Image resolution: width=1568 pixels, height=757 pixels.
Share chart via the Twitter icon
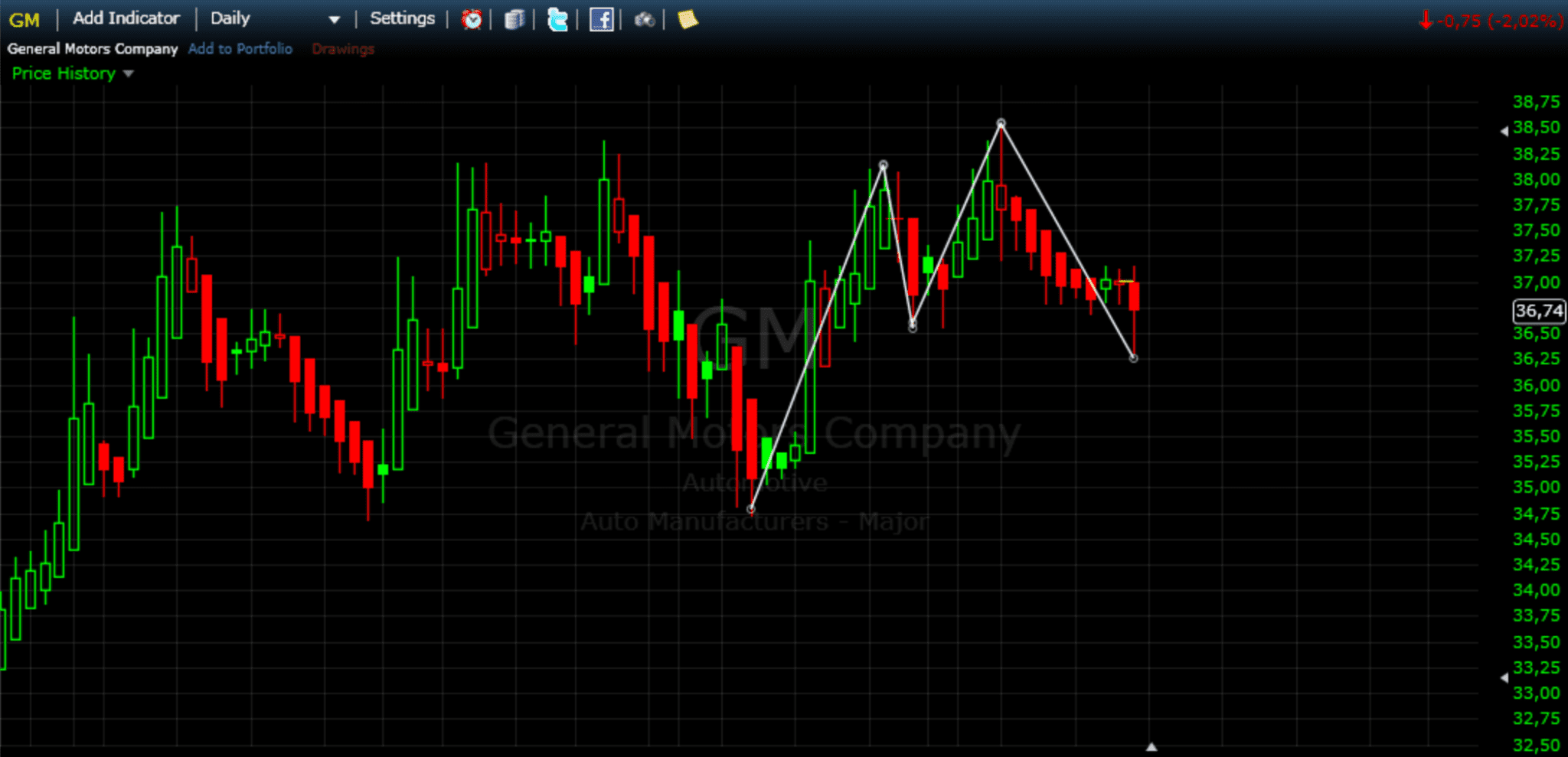tap(557, 19)
